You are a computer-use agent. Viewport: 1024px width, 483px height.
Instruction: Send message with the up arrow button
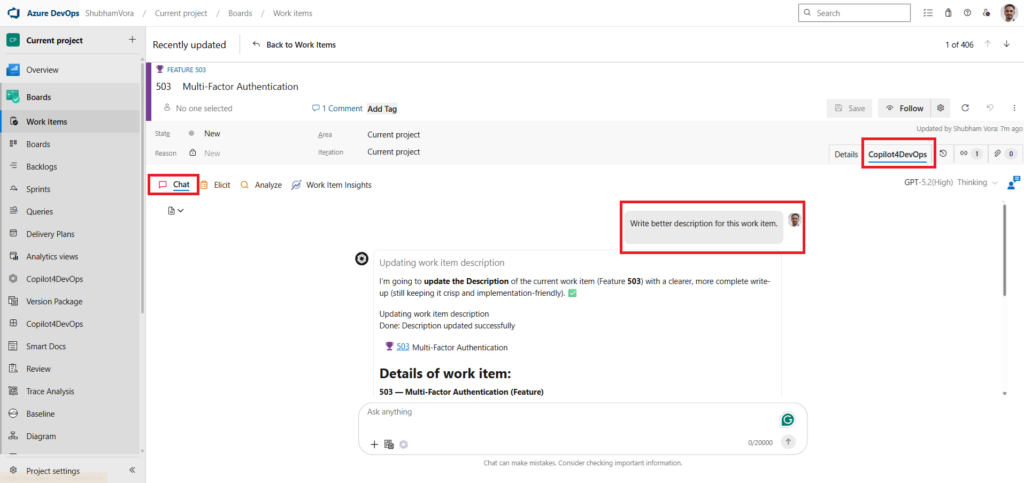pyautogui.click(x=788, y=442)
